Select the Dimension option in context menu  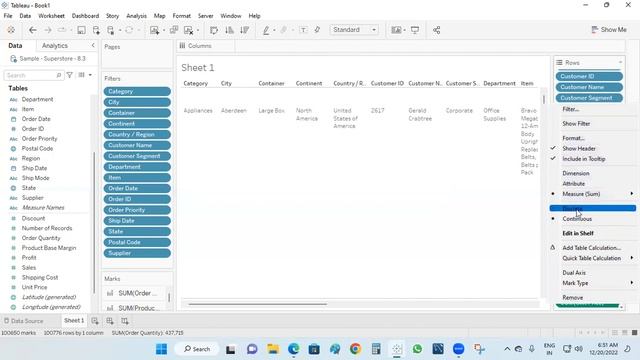576,173
